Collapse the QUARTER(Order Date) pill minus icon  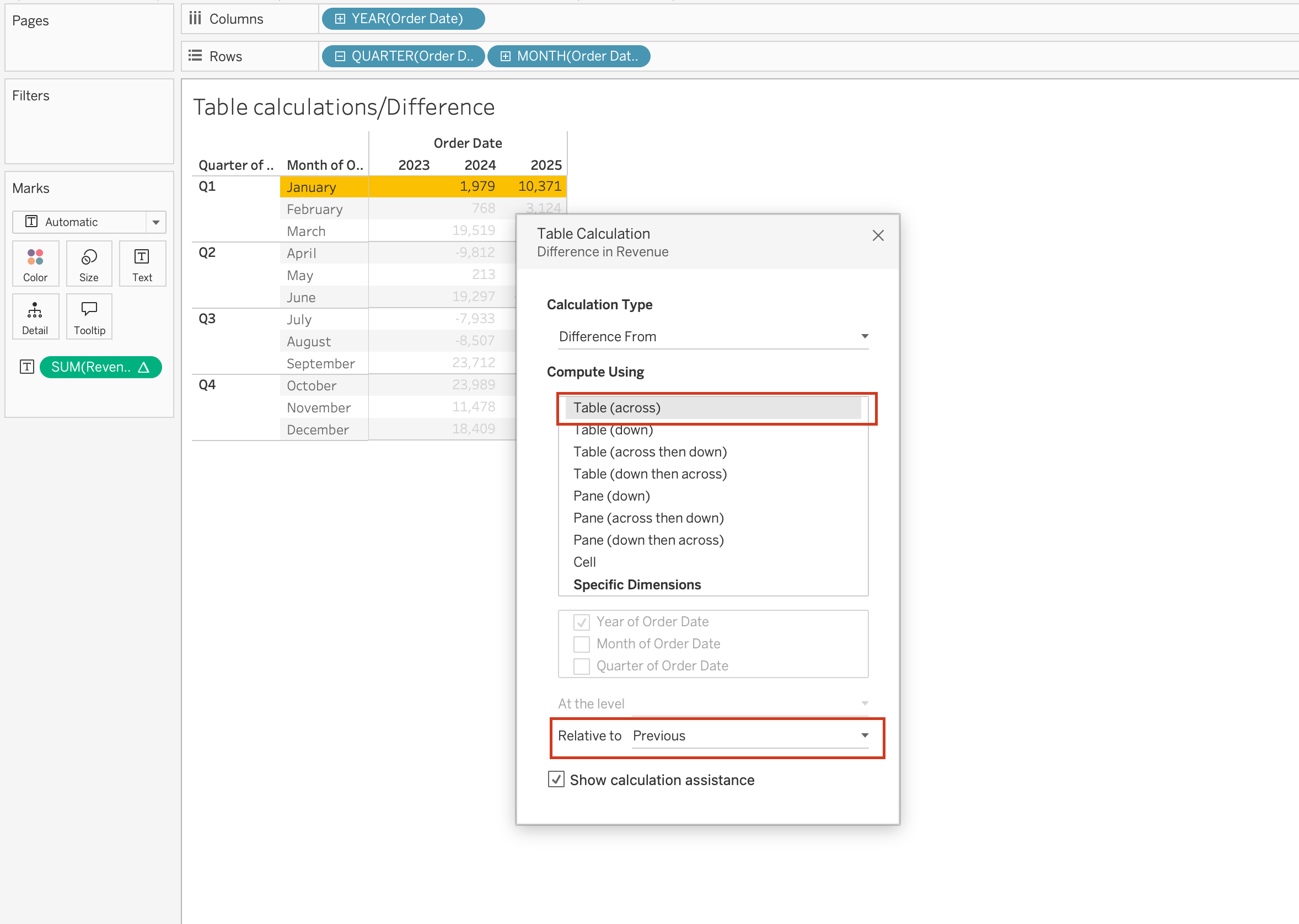[340, 56]
